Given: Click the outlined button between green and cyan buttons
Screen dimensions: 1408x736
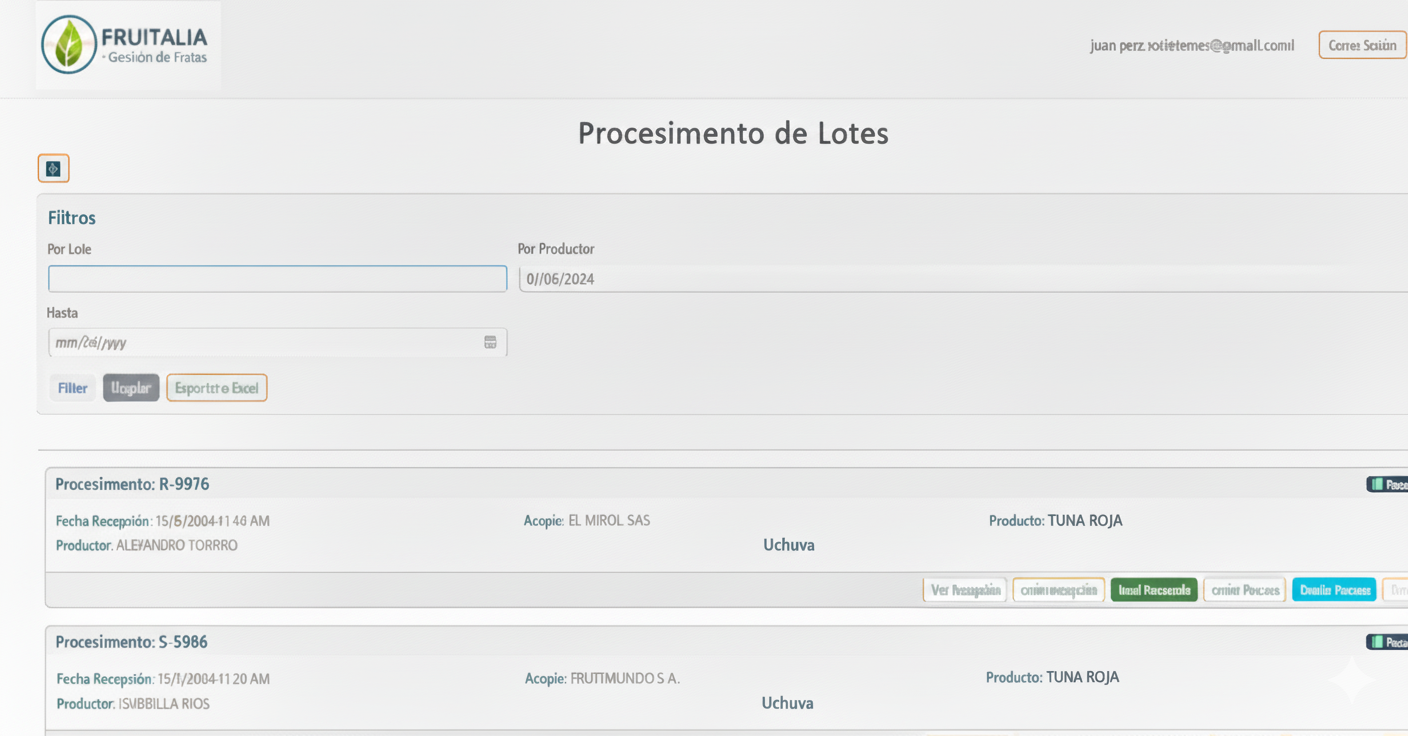Looking at the screenshot, I should click(x=1244, y=590).
